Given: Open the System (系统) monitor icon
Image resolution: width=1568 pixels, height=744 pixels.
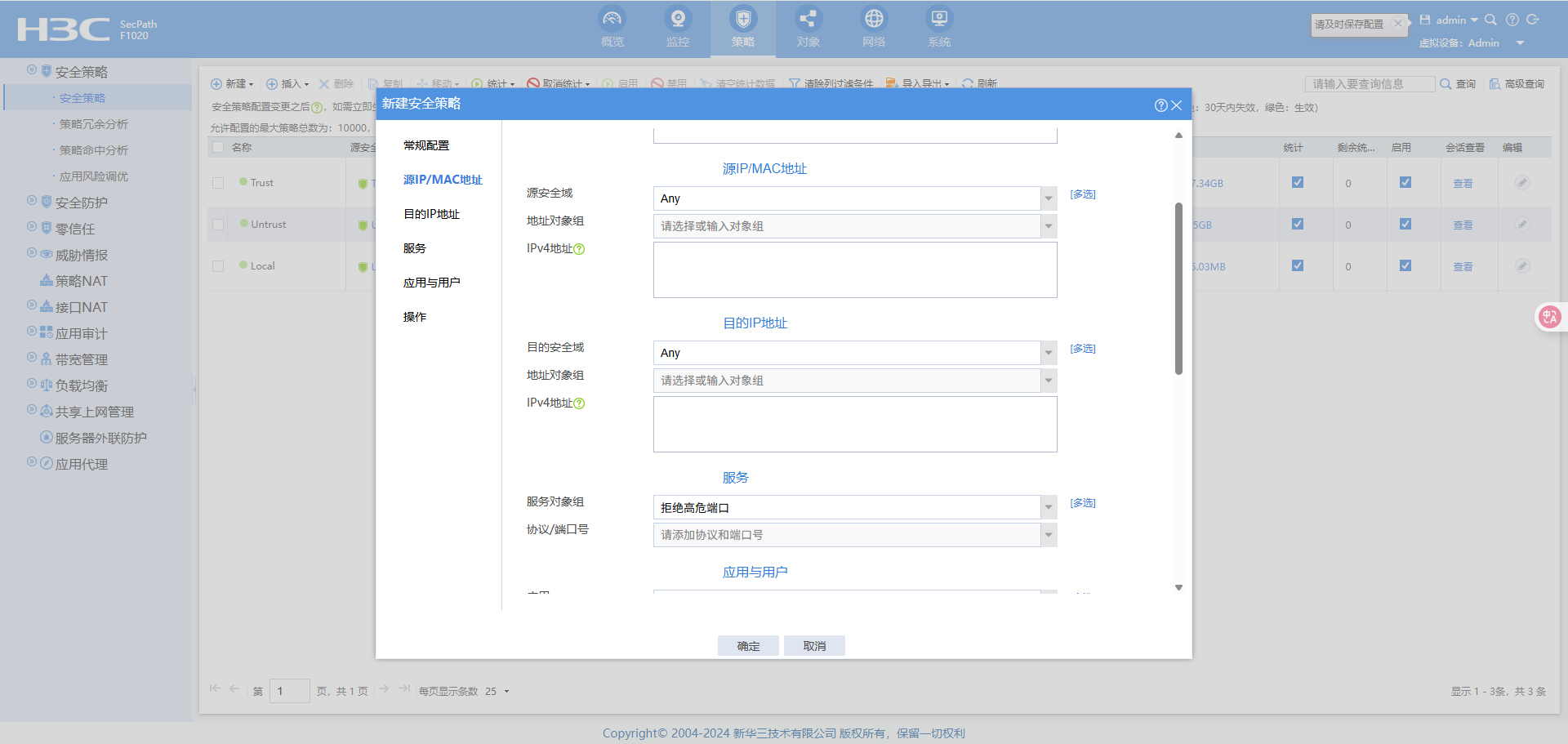Looking at the screenshot, I should coord(938,20).
